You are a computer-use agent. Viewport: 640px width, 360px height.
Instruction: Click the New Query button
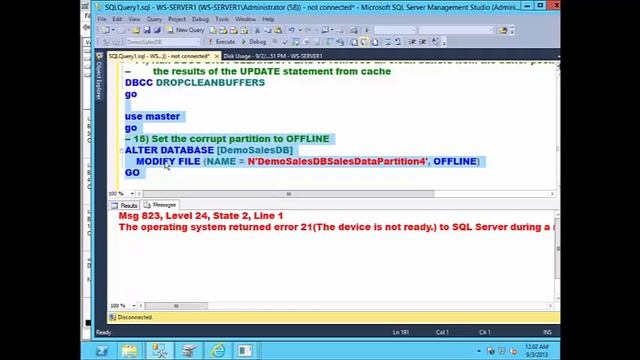[x=186, y=30]
